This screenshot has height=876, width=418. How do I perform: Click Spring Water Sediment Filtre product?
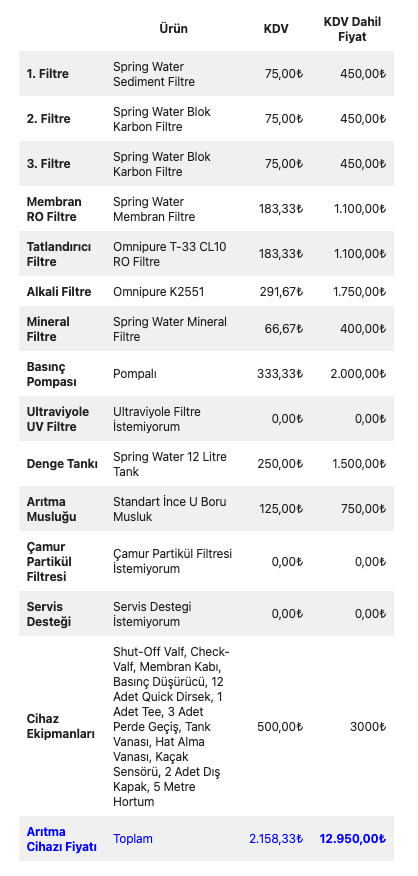pos(154,74)
